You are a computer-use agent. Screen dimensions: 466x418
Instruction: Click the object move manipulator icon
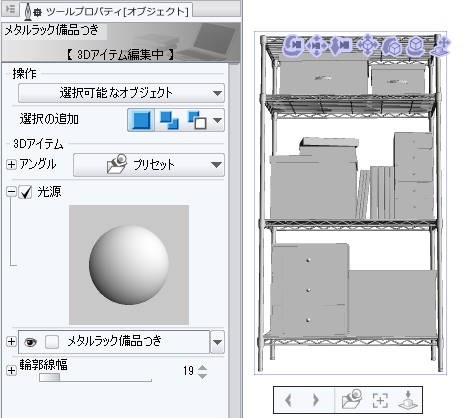tap(367, 45)
